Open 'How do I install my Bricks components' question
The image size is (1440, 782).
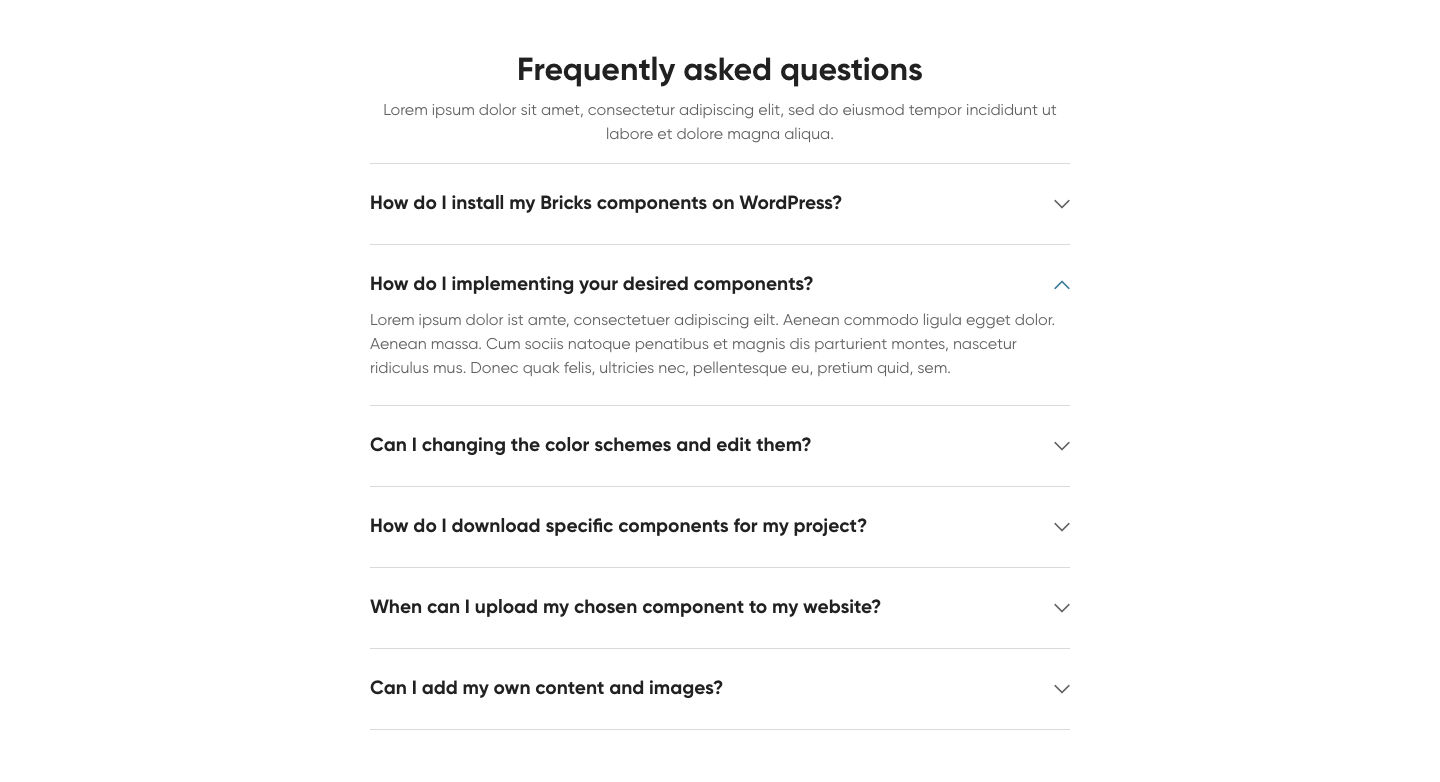point(605,203)
